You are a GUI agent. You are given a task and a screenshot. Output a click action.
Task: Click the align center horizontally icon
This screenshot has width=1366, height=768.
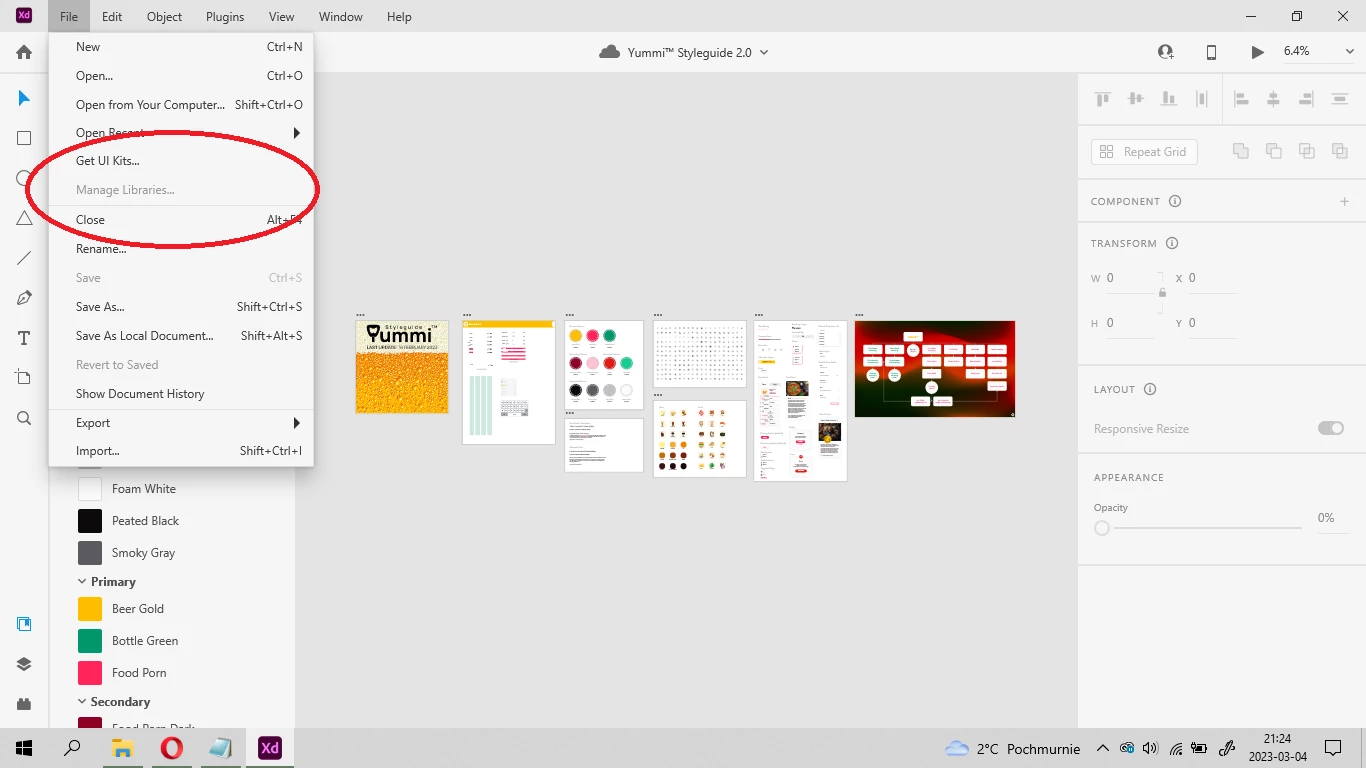[x=1273, y=98]
